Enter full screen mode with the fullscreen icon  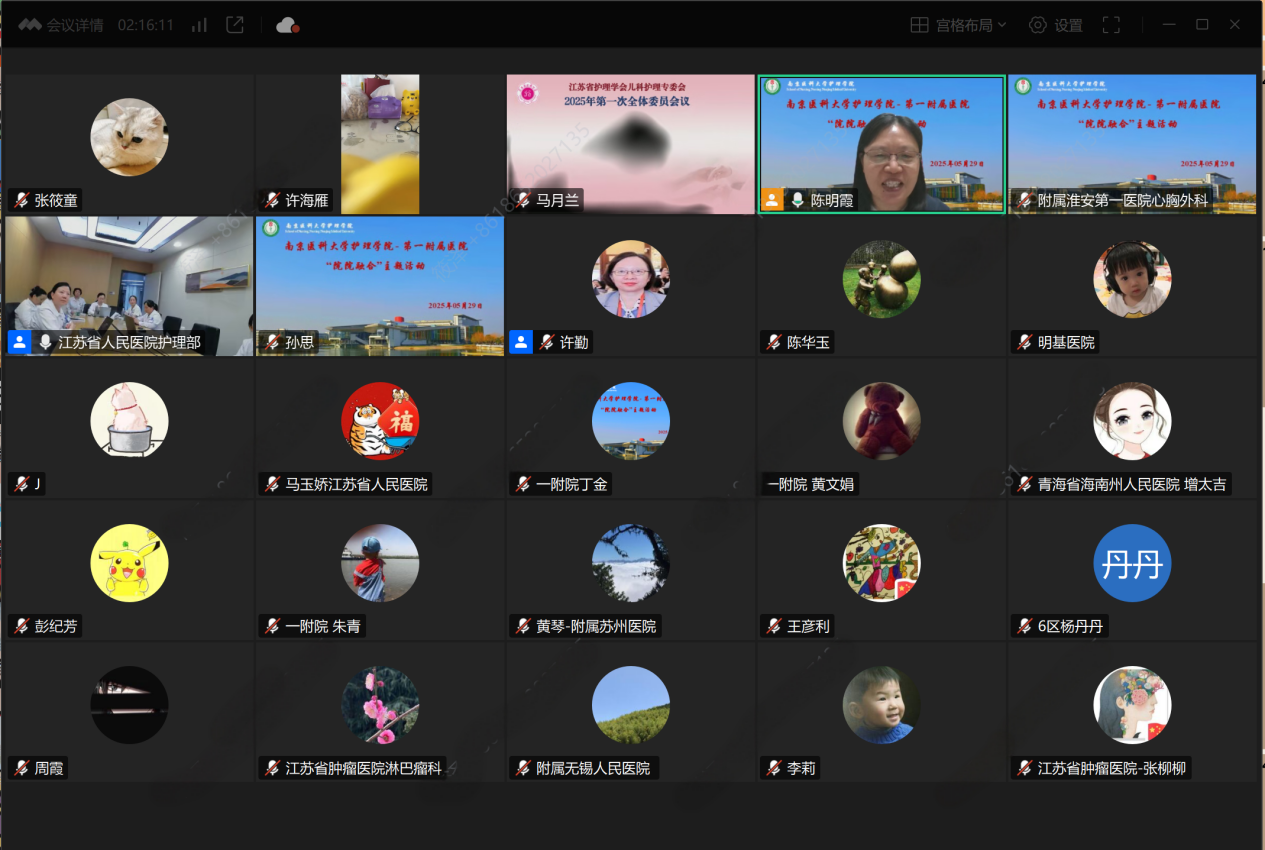click(1111, 25)
